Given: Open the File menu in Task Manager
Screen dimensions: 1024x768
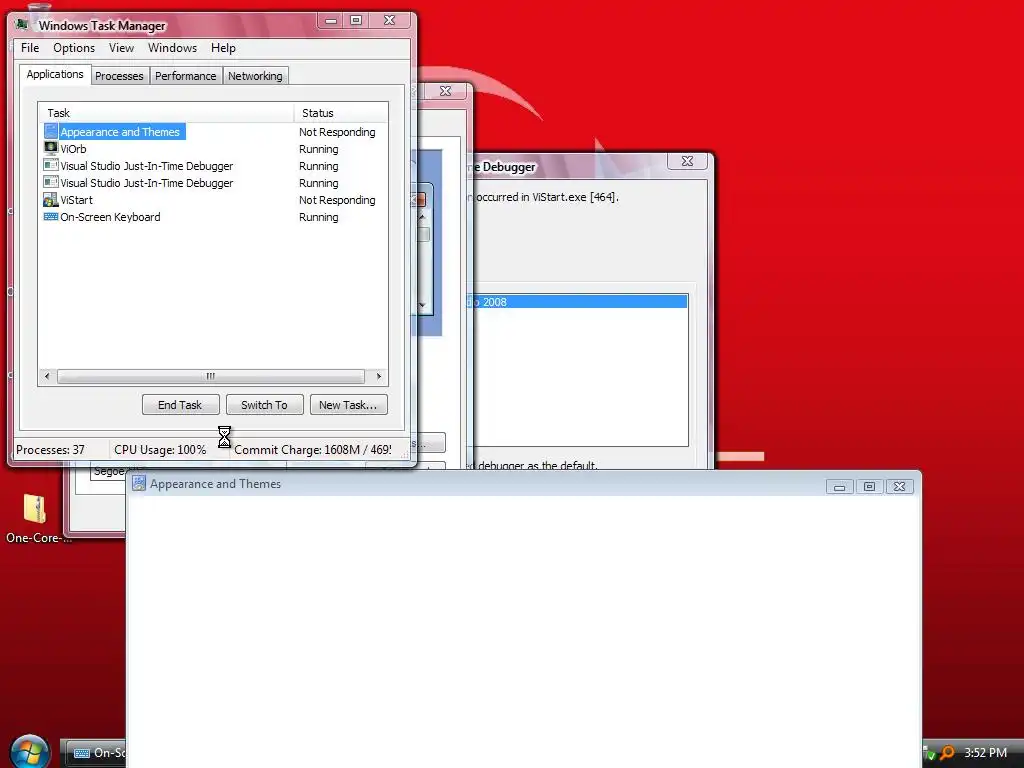Looking at the screenshot, I should click(30, 48).
